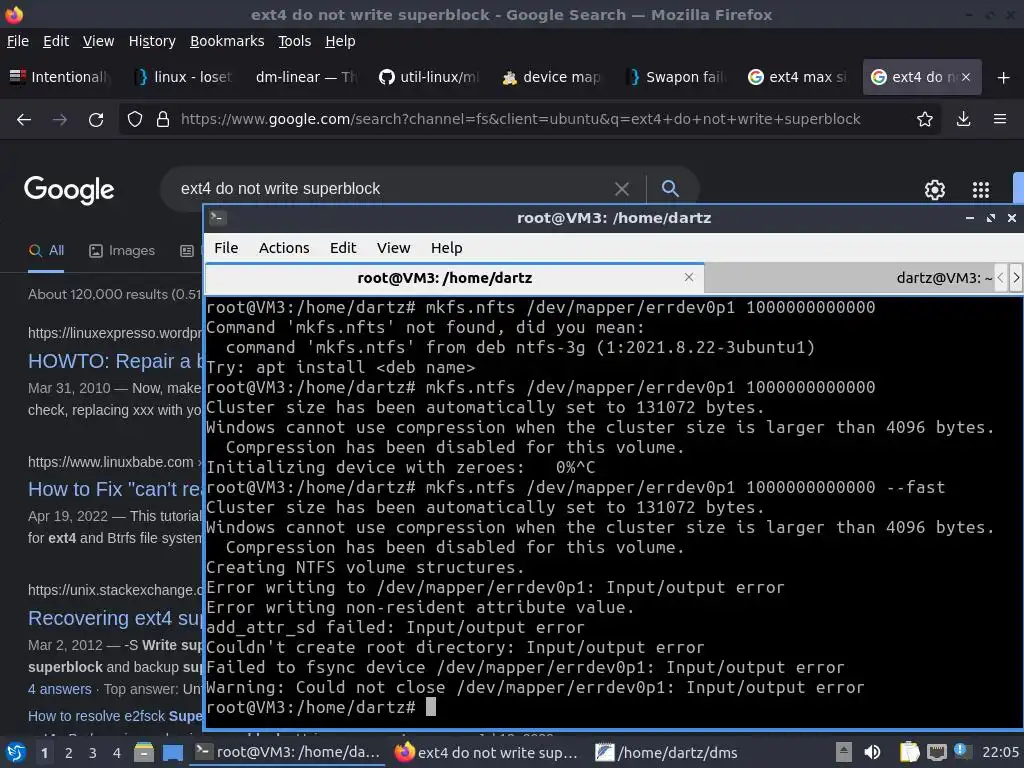This screenshot has height=768, width=1024.
Task: Switch to 'linux - loset' tab
Action: pyautogui.click(x=184, y=77)
